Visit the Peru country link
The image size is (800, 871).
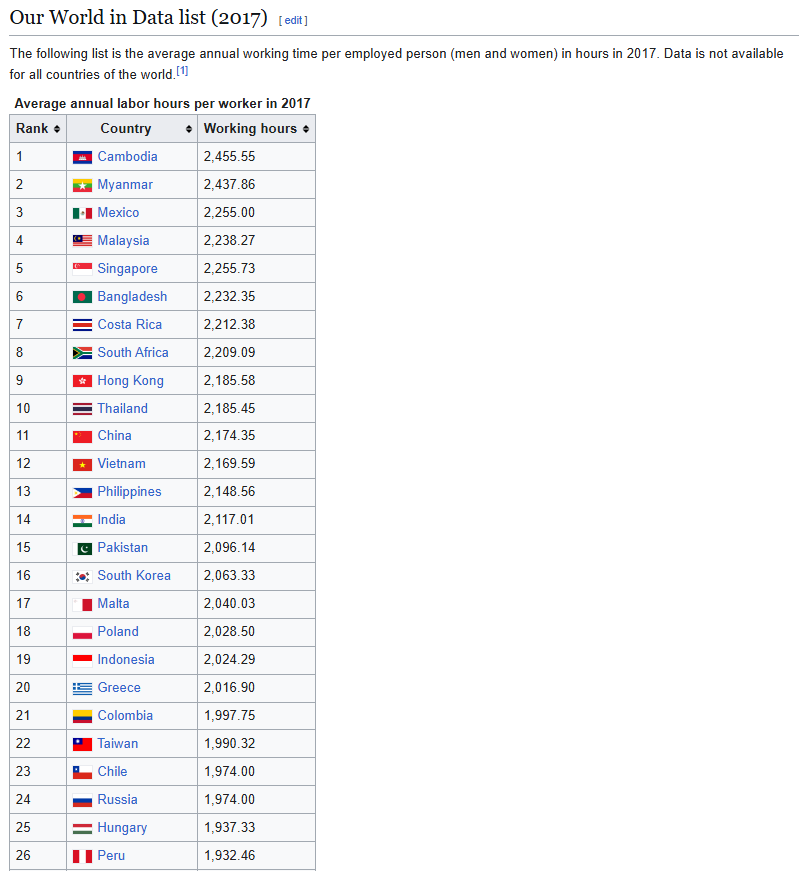pos(111,855)
